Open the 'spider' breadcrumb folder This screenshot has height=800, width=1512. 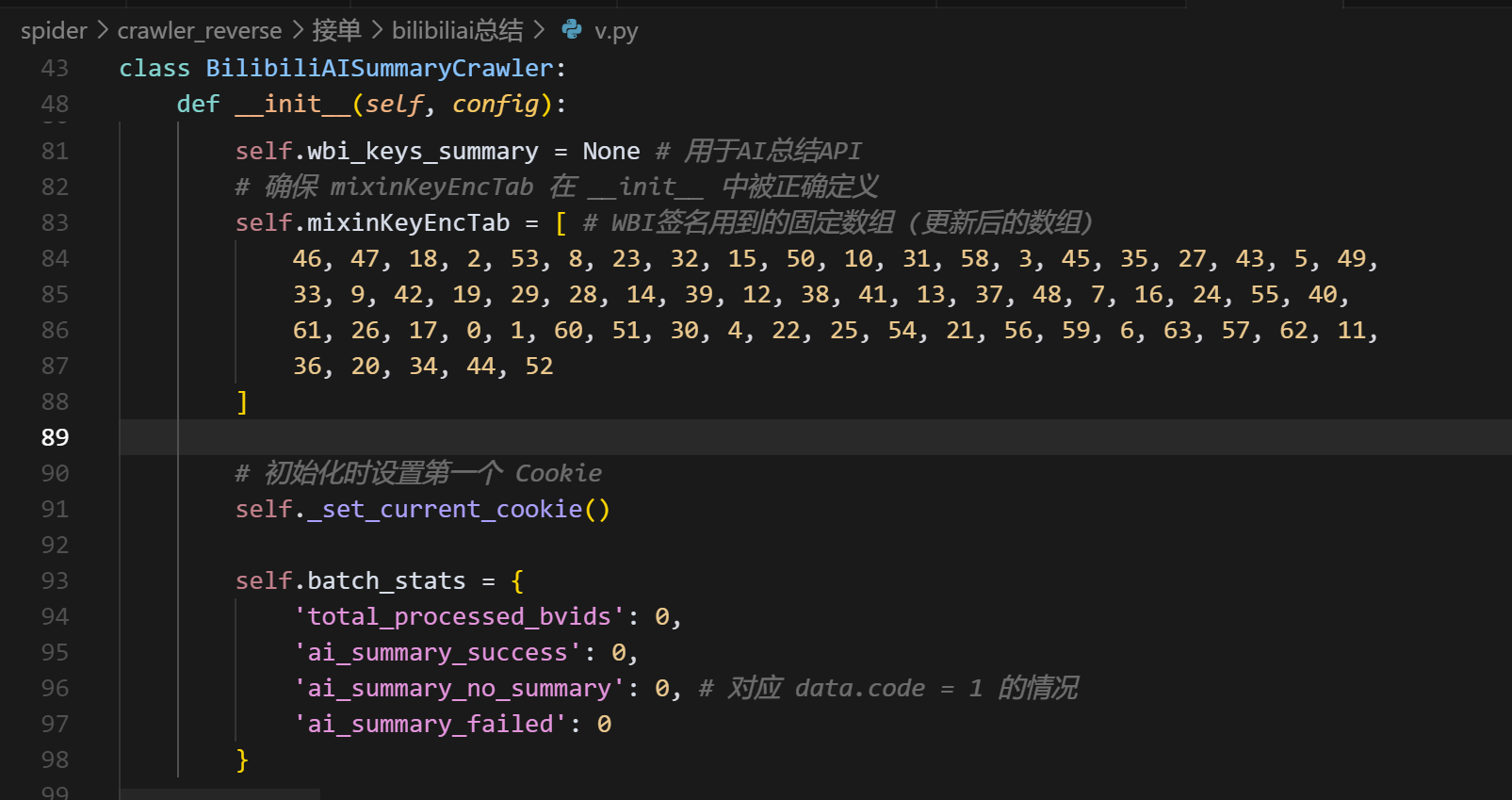click(x=54, y=31)
